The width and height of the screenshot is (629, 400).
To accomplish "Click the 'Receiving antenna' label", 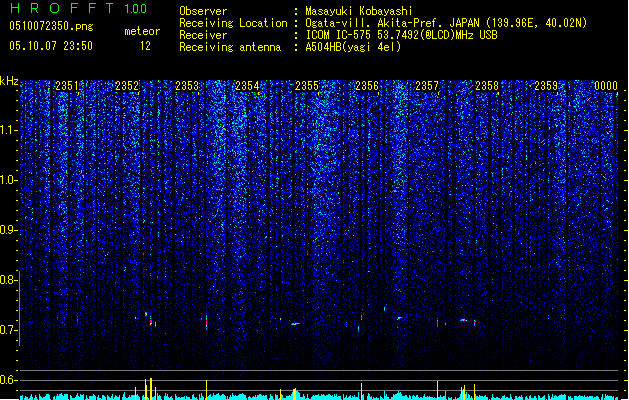I will pos(230,47).
